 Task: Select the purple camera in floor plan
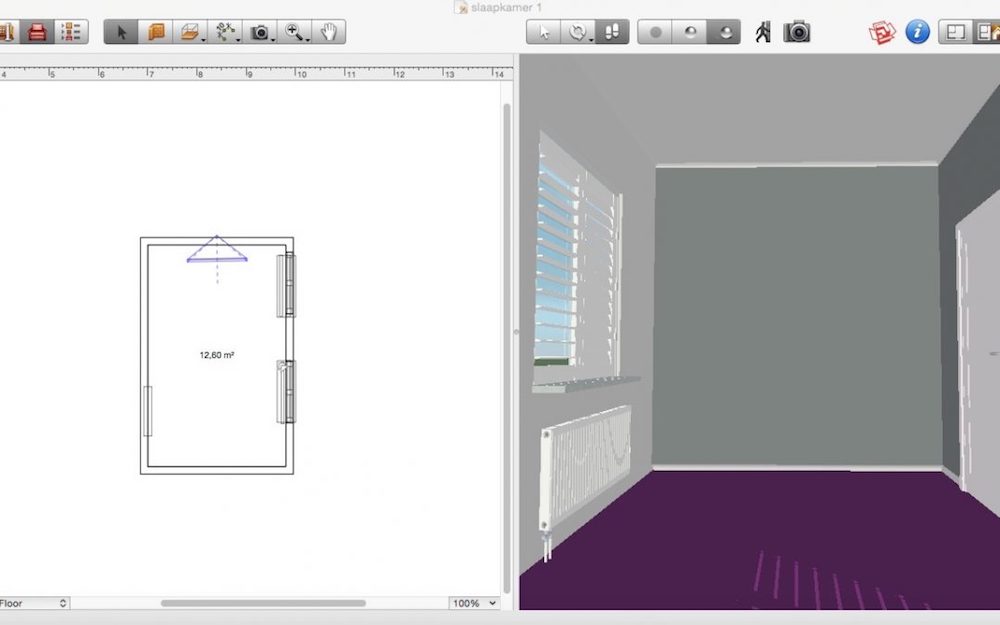point(217,249)
